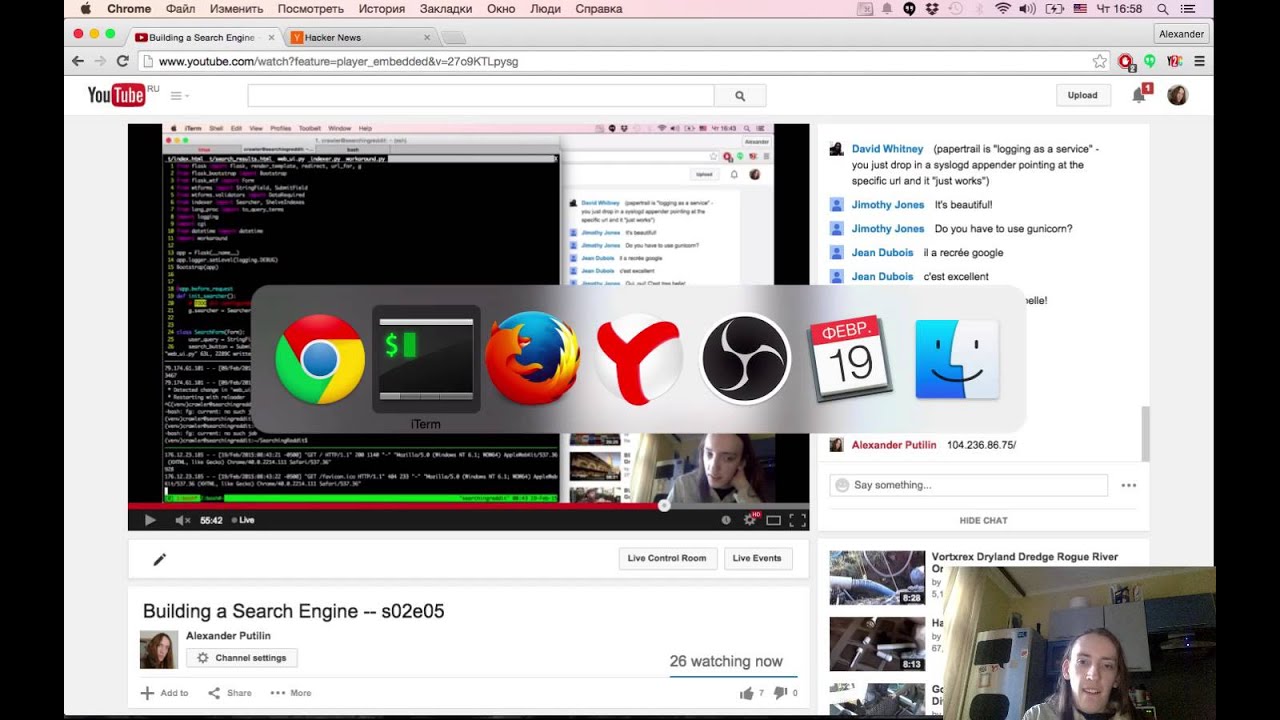Image resolution: width=1280 pixels, height=720 pixels.
Task: Focus the YouTube search field
Action: click(481, 96)
